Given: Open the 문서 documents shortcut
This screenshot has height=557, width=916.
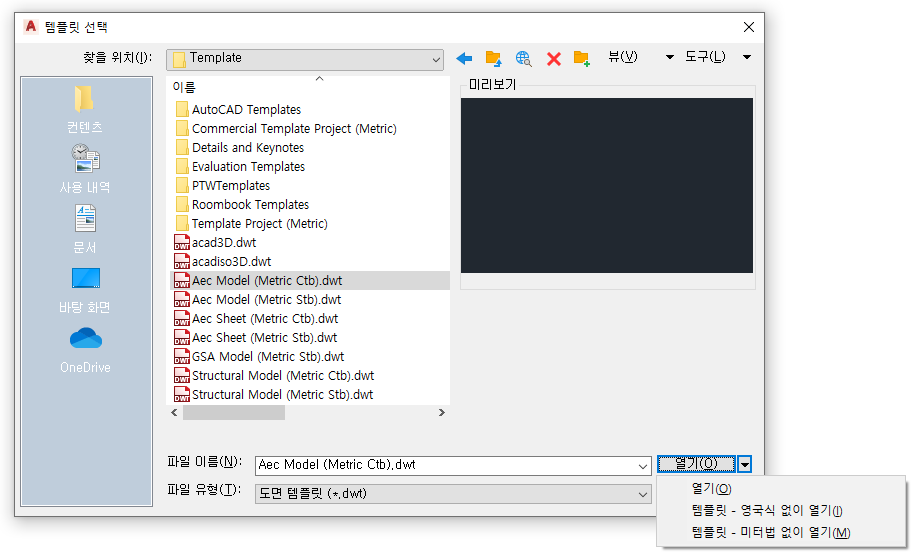Looking at the screenshot, I should coord(85,229).
